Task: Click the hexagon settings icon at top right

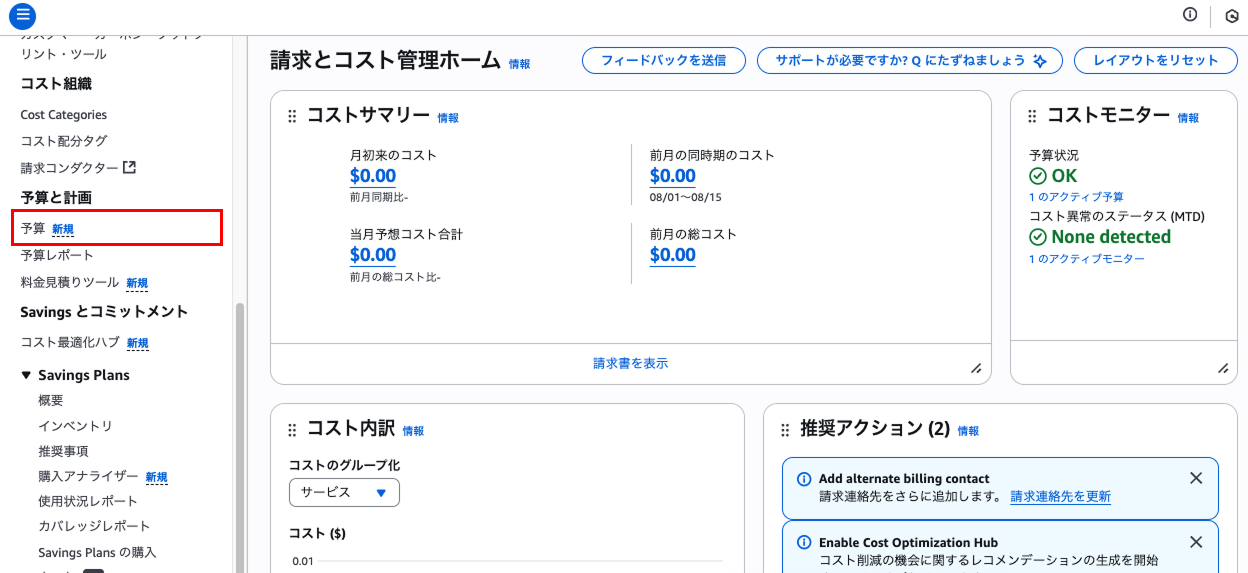Action: point(1231,15)
